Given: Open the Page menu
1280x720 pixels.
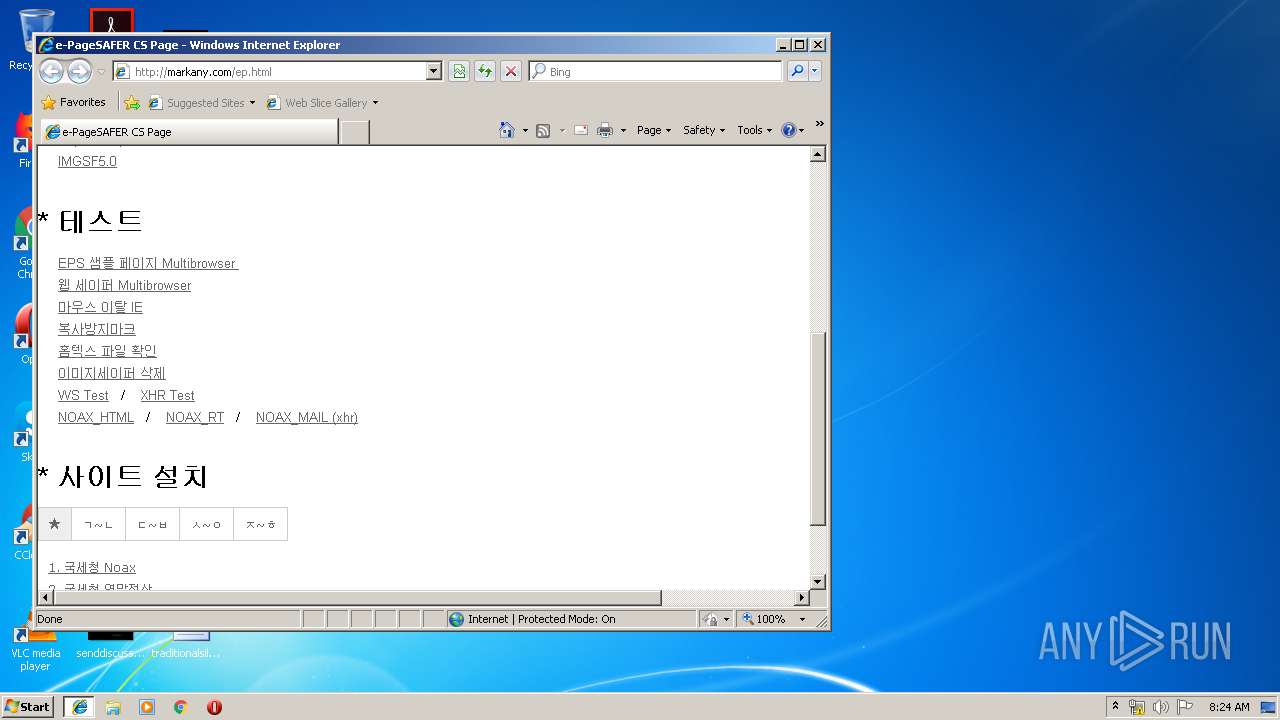Looking at the screenshot, I should coord(654,130).
